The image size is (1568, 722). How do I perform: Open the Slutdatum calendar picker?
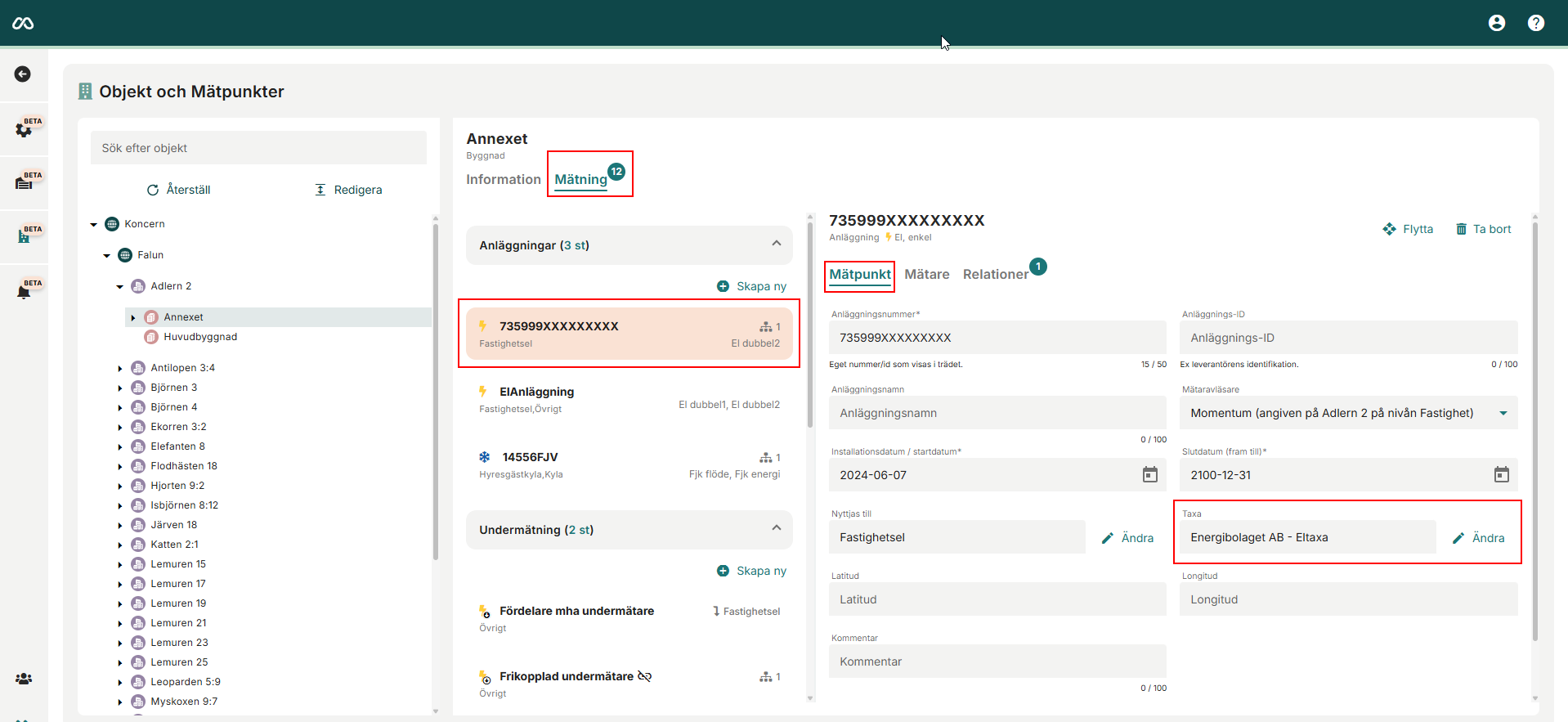(x=1501, y=475)
